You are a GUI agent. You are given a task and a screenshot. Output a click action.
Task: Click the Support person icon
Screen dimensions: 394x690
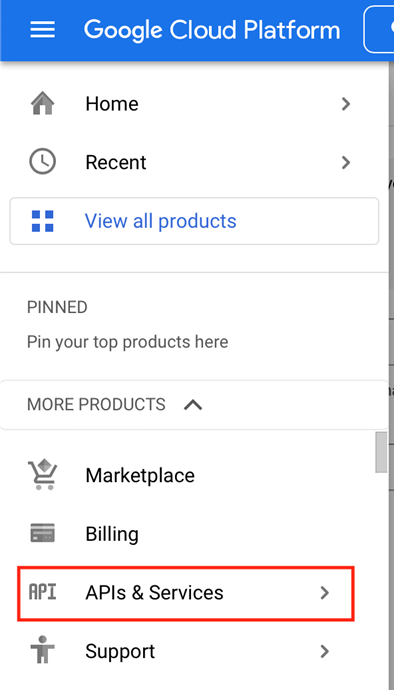click(42, 650)
